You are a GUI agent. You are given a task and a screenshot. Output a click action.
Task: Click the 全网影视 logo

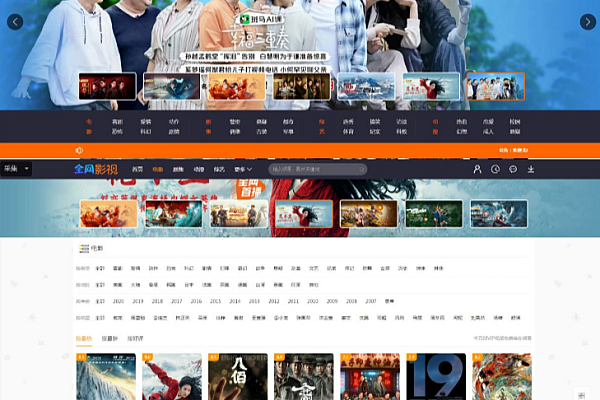[96, 169]
